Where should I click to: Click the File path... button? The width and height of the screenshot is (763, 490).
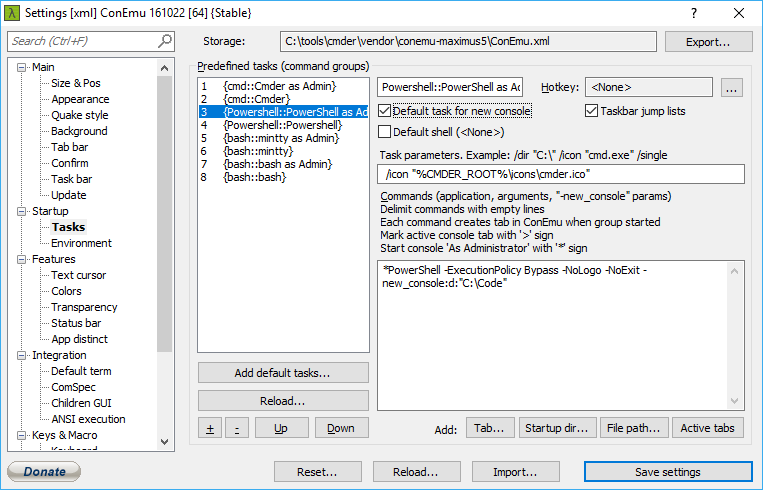[x=634, y=428]
